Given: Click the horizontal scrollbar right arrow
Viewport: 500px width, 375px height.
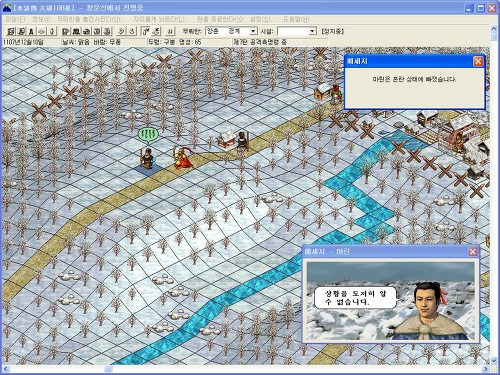Looking at the screenshot, I should click(486, 369).
